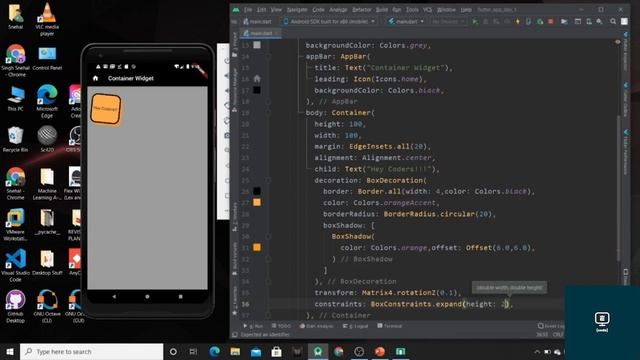Open the Dart Analysis tool window

tap(317, 326)
